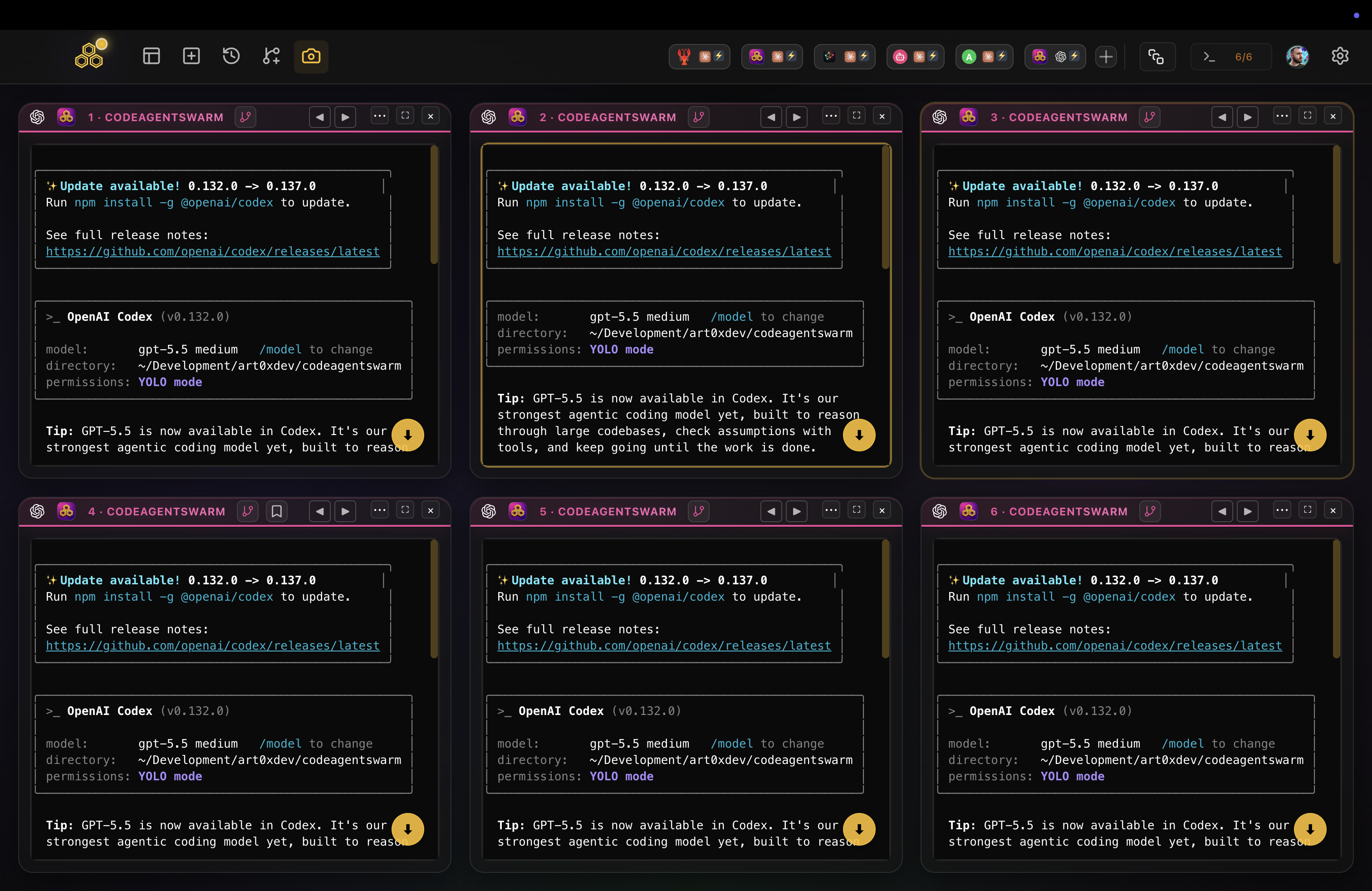Click the scrollbar thumb in terminal 2

(x=886, y=206)
